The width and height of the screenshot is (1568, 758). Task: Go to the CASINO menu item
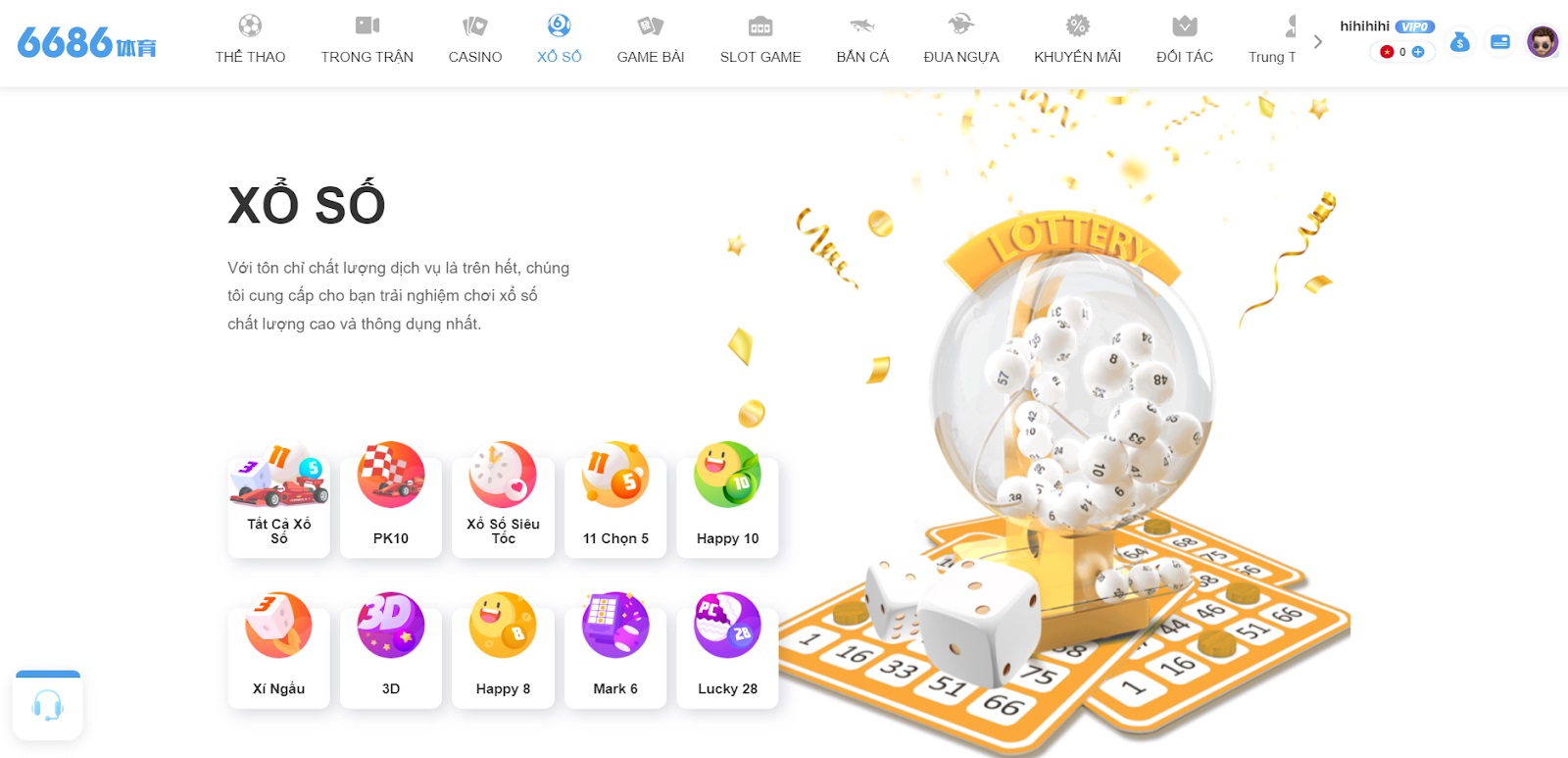tap(475, 39)
